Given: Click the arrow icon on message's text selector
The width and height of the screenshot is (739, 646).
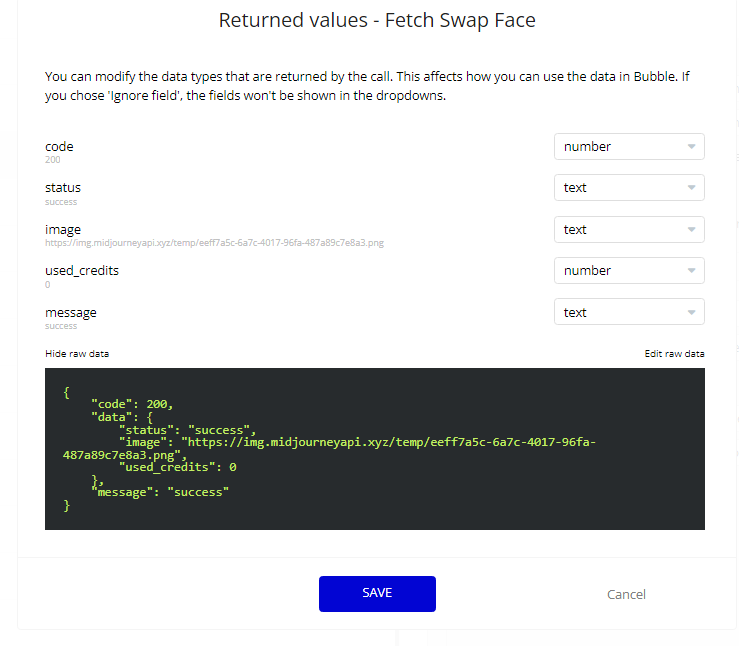Looking at the screenshot, I should tap(691, 313).
